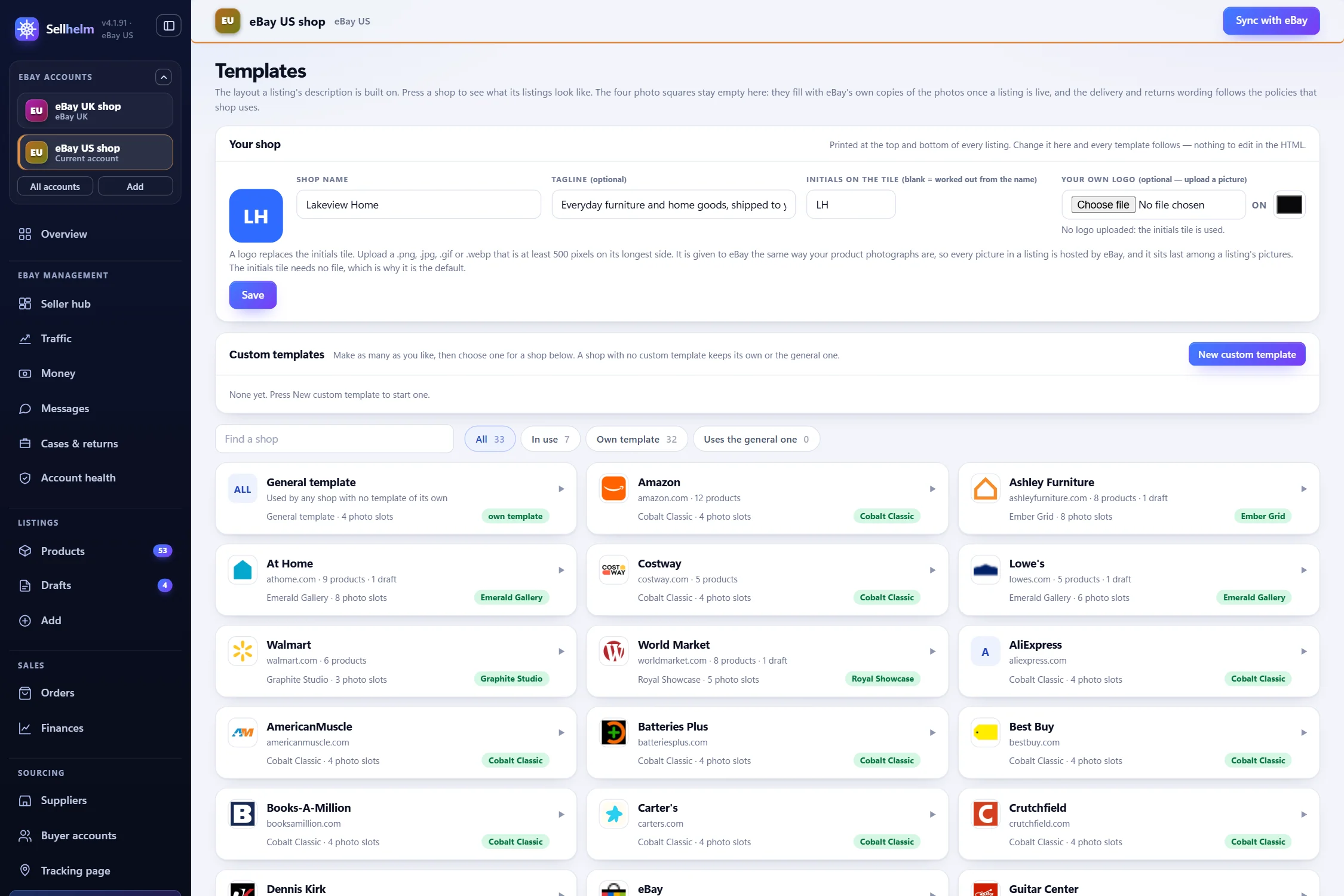Open the Overview page icon
The width and height of the screenshot is (1344, 896).
click(25, 234)
